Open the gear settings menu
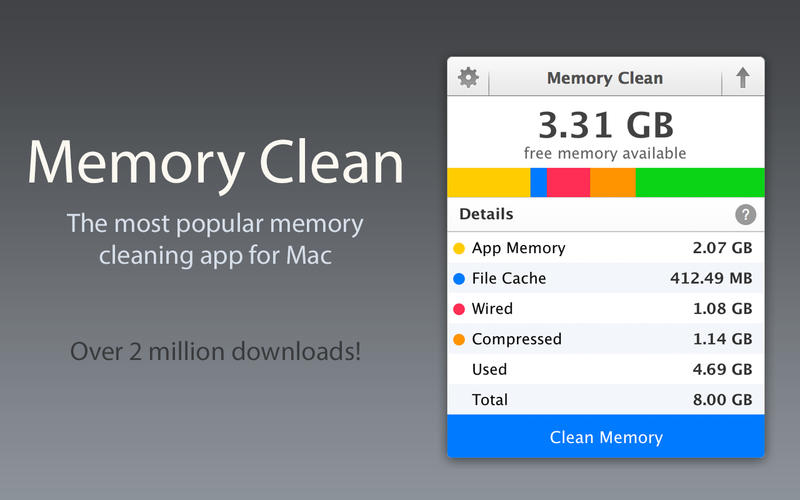 (468, 78)
